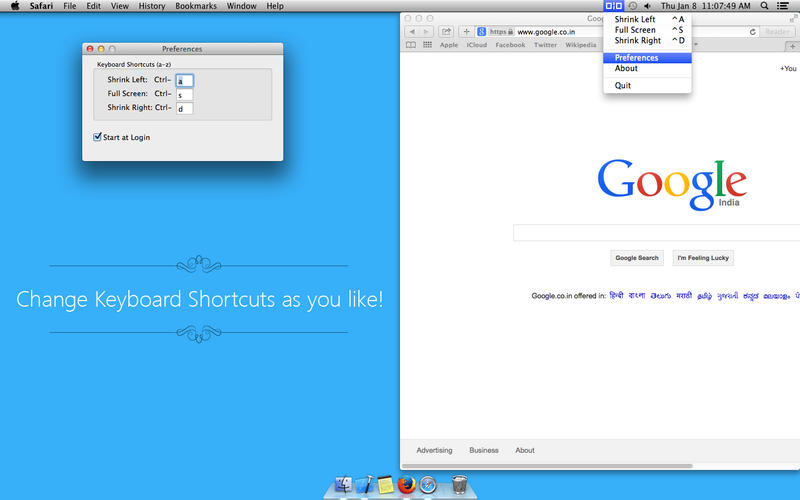Click the Shrink Right shortcut field

185,108
